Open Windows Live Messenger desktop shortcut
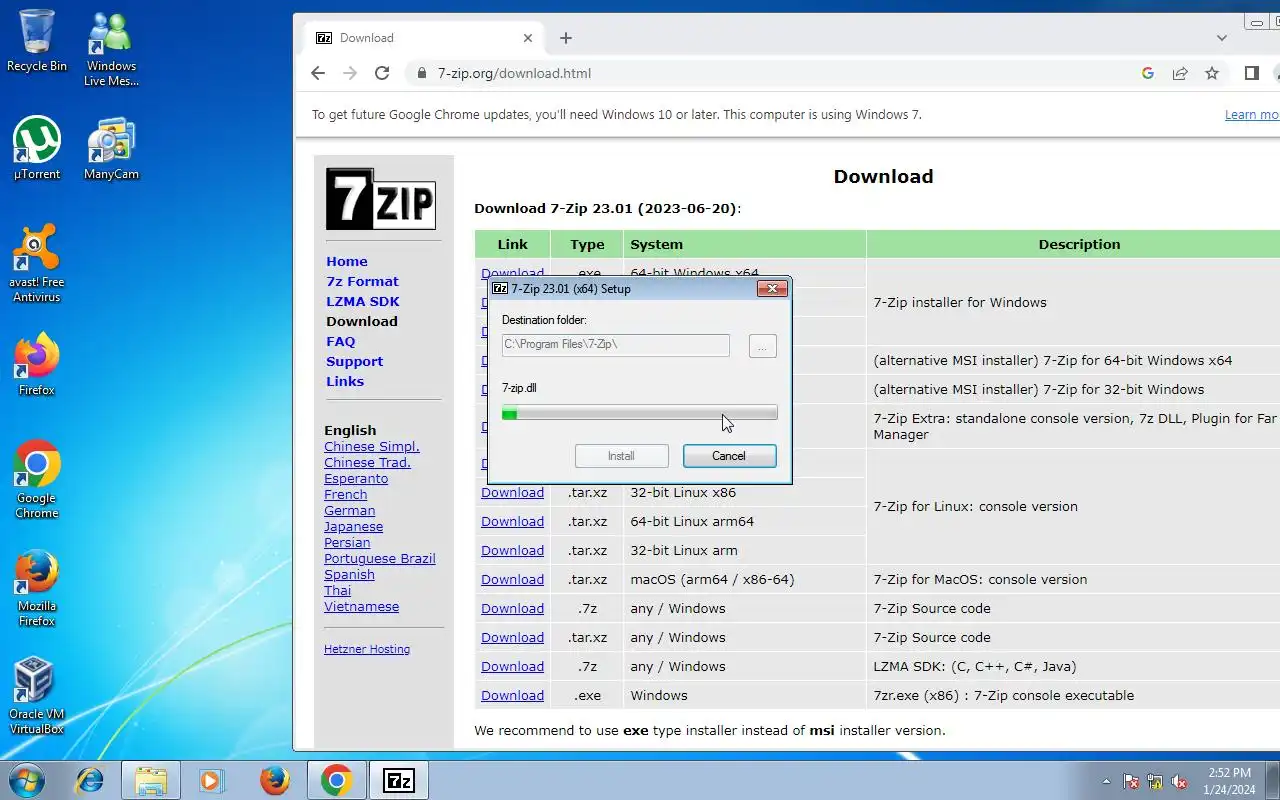Image resolution: width=1280 pixels, height=800 pixels. click(x=111, y=48)
